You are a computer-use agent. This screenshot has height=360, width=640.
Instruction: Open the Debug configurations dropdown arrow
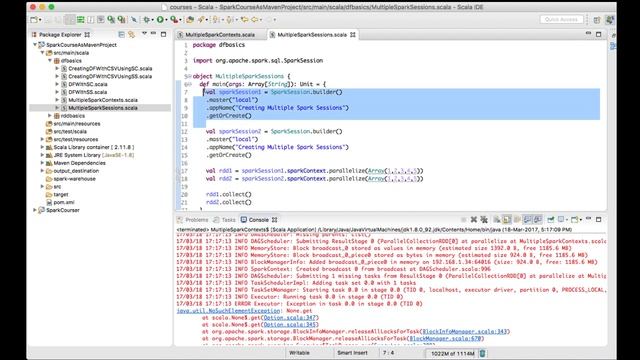(153, 20)
